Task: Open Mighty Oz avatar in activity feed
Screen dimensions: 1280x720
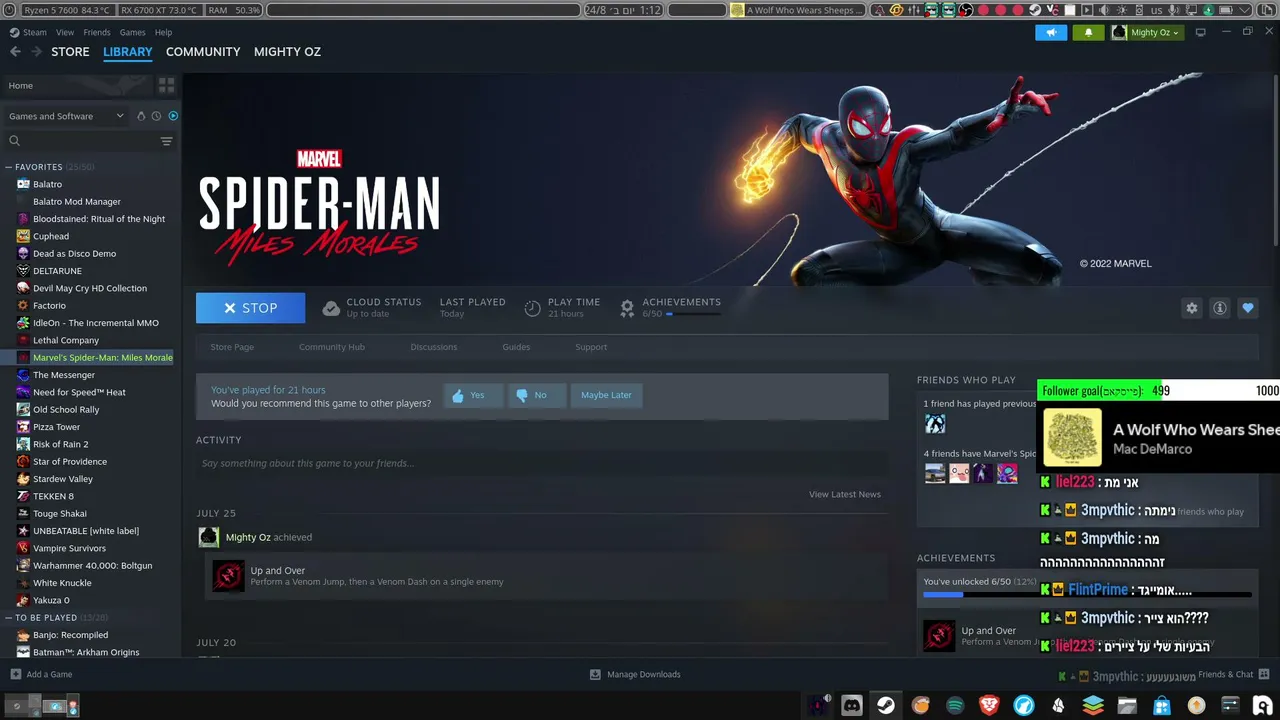Action: pos(209,537)
